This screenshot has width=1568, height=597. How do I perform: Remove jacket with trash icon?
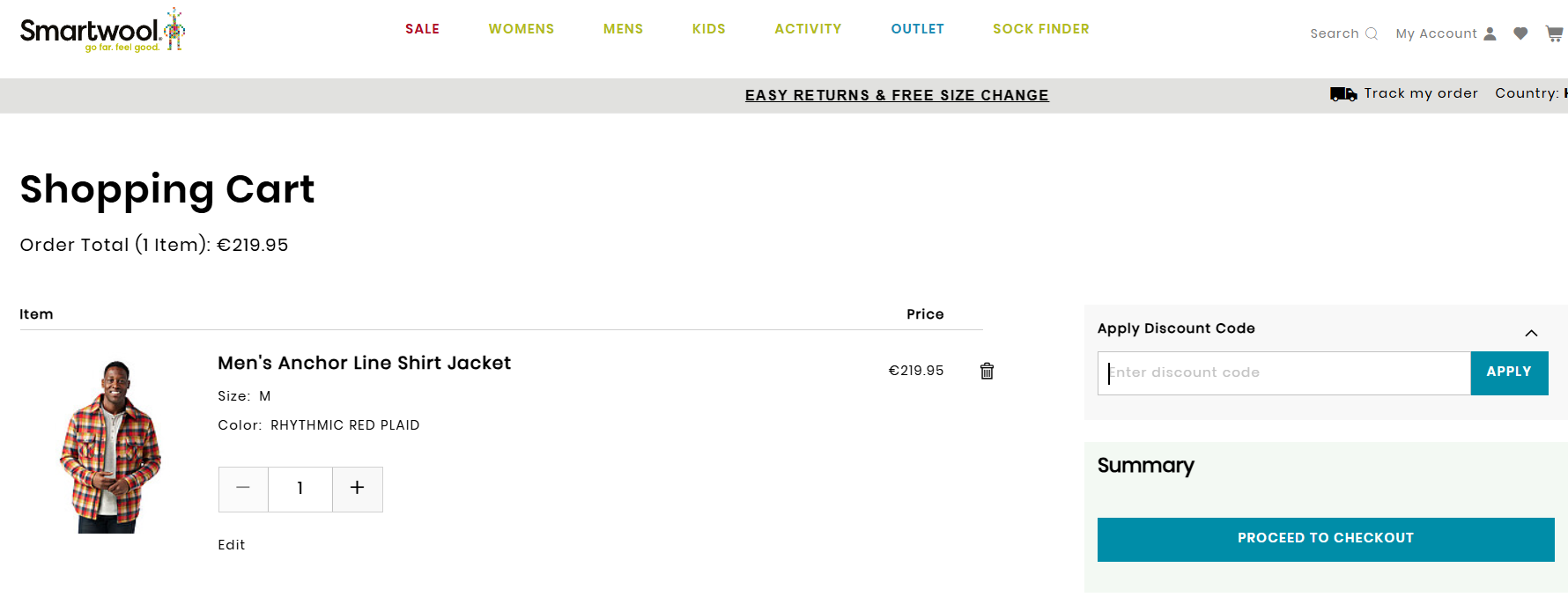point(987,371)
